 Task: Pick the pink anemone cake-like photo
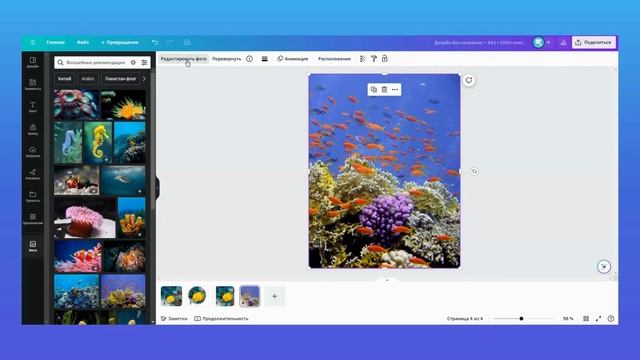tap(85, 217)
